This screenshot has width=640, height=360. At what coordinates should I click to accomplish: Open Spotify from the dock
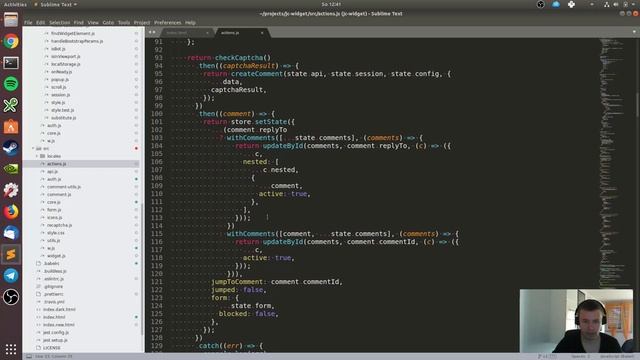11,84
